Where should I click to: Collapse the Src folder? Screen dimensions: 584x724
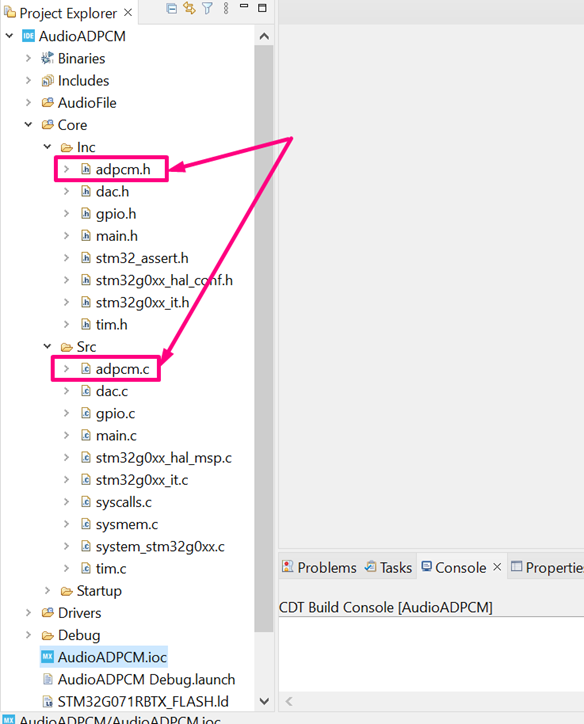tap(47, 346)
